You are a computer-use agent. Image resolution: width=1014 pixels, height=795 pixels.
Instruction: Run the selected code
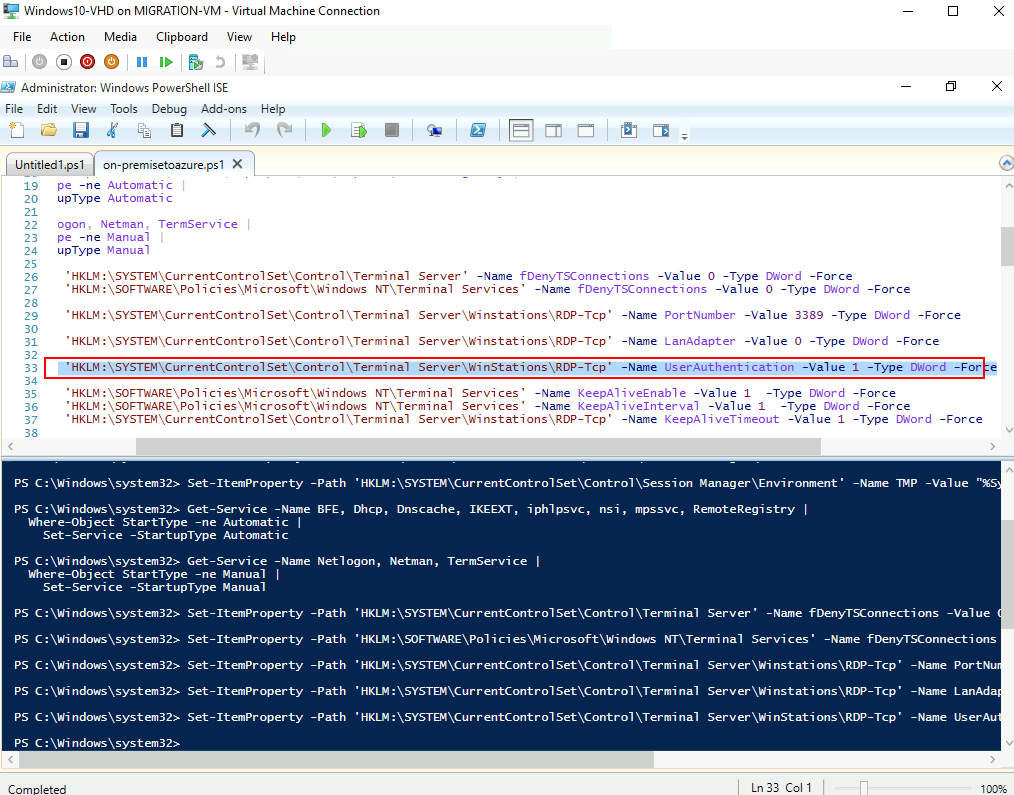(x=359, y=130)
